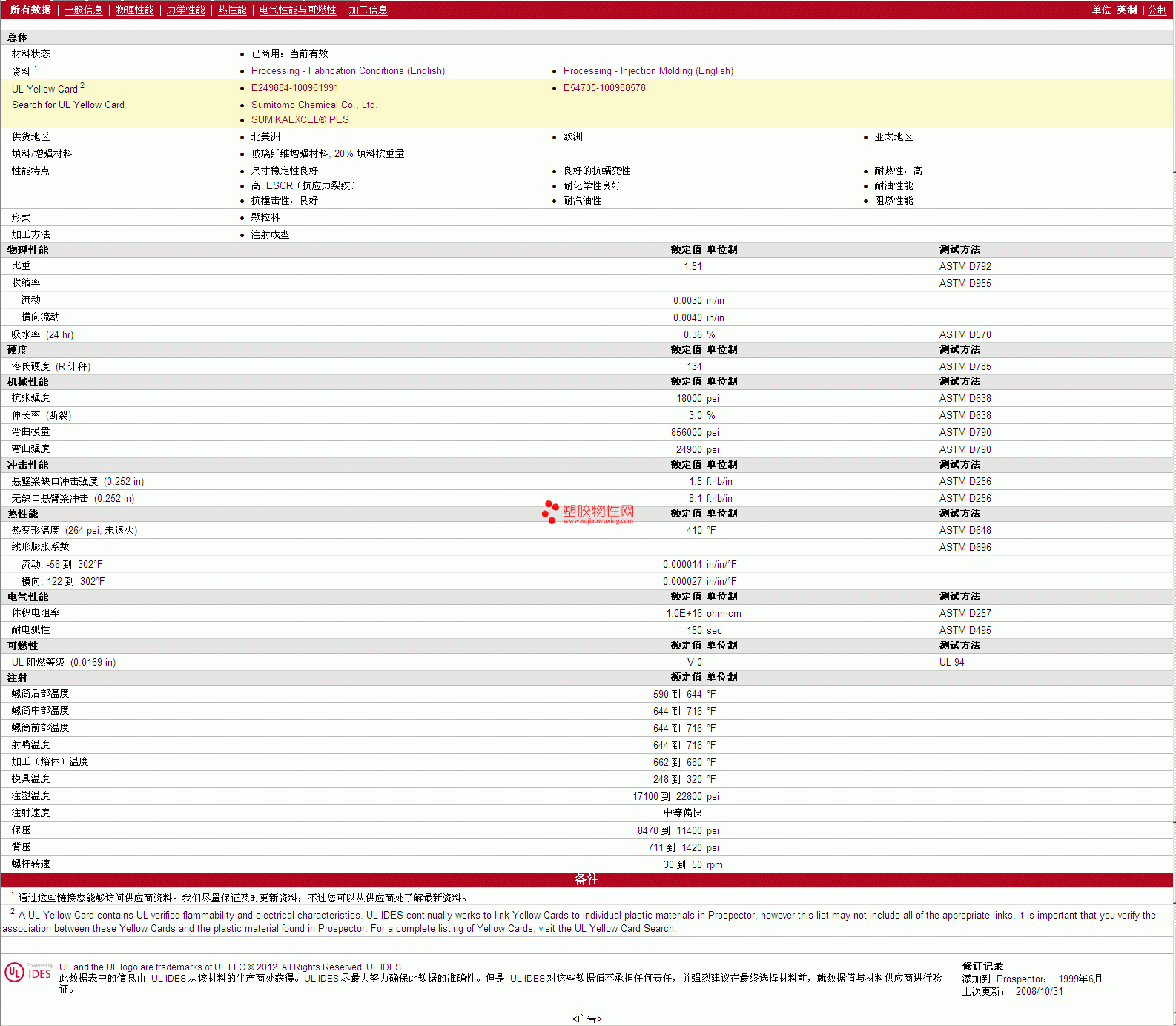Click the 塑胶物性网 watermark logo
This screenshot has width=1176, height=1026.
click(588, 512)
